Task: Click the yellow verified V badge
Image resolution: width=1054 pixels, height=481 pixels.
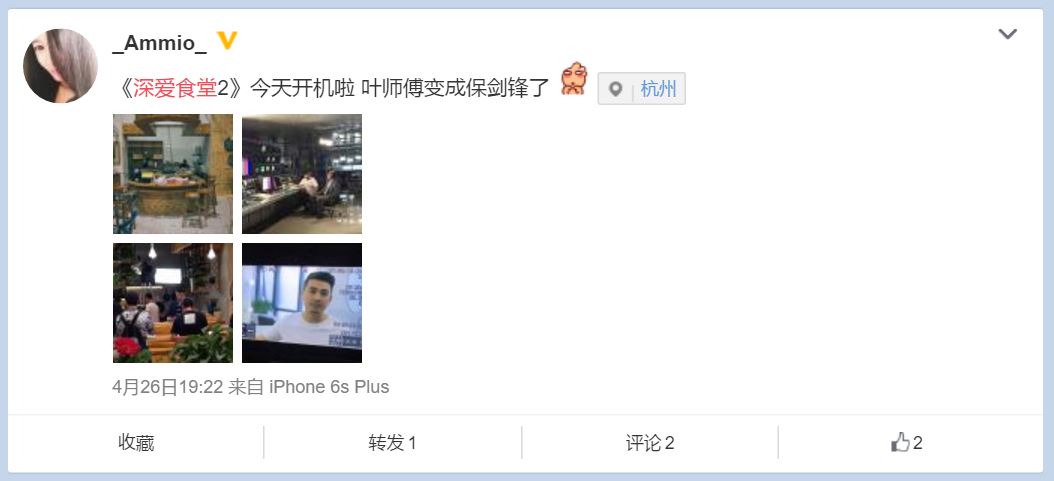Action: point(227,41)
